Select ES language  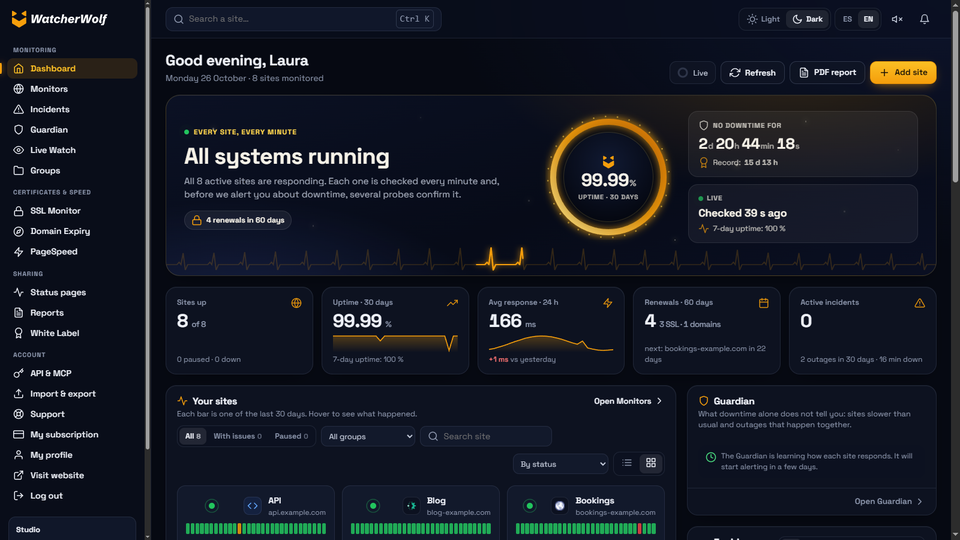coord(847,19)
